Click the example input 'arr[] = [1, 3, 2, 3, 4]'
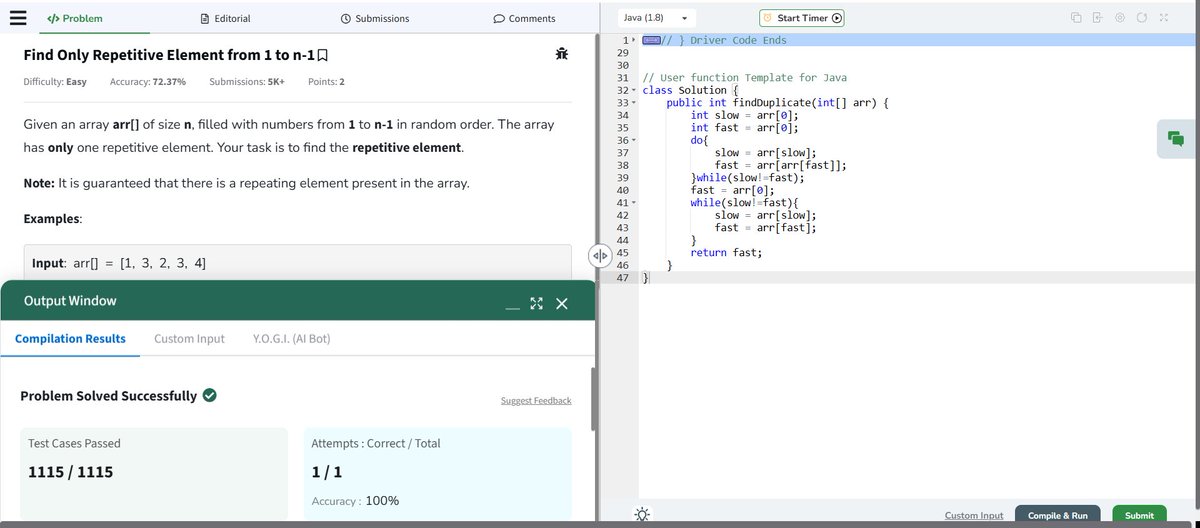Image resolution: width=1200 pixels, height=528 pixels. point(140,263)
